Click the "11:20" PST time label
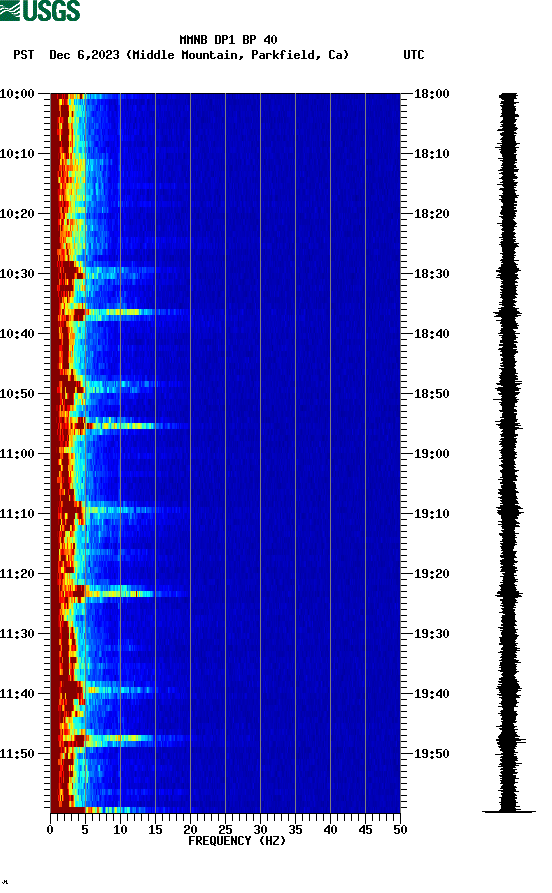 (17, 574)
